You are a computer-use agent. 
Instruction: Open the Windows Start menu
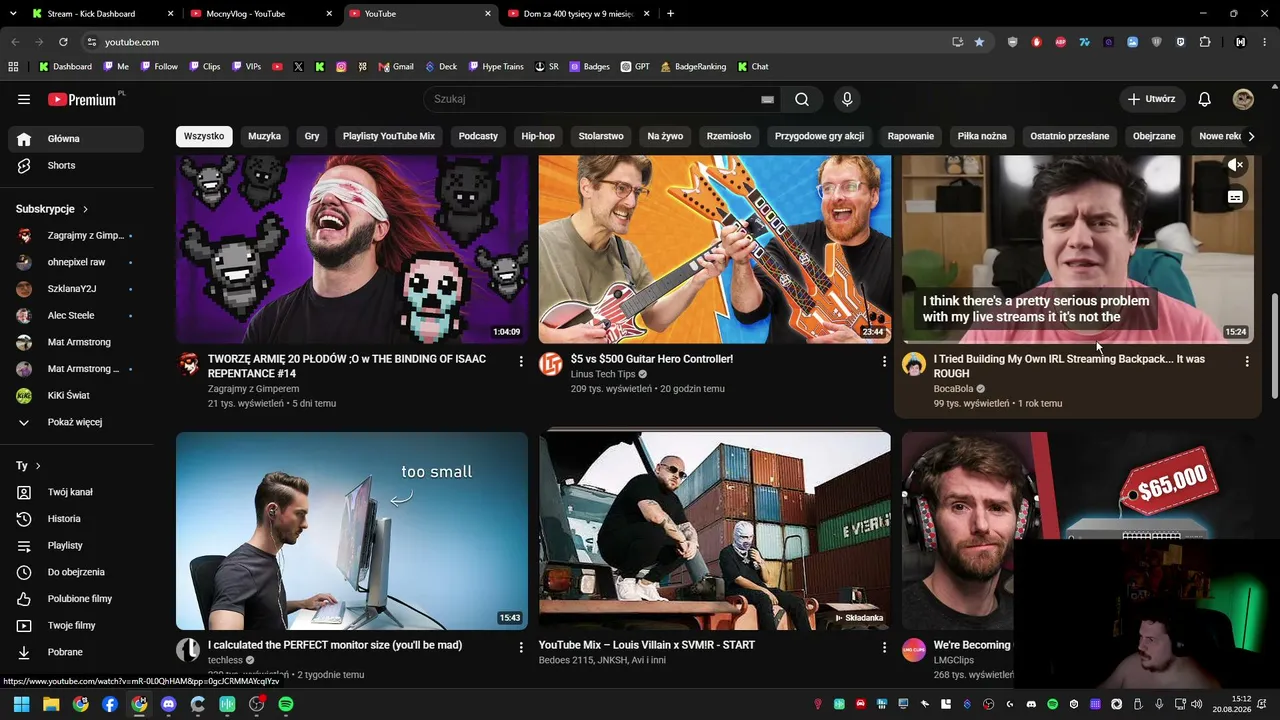pyautogui.click(x=21, y=704)
